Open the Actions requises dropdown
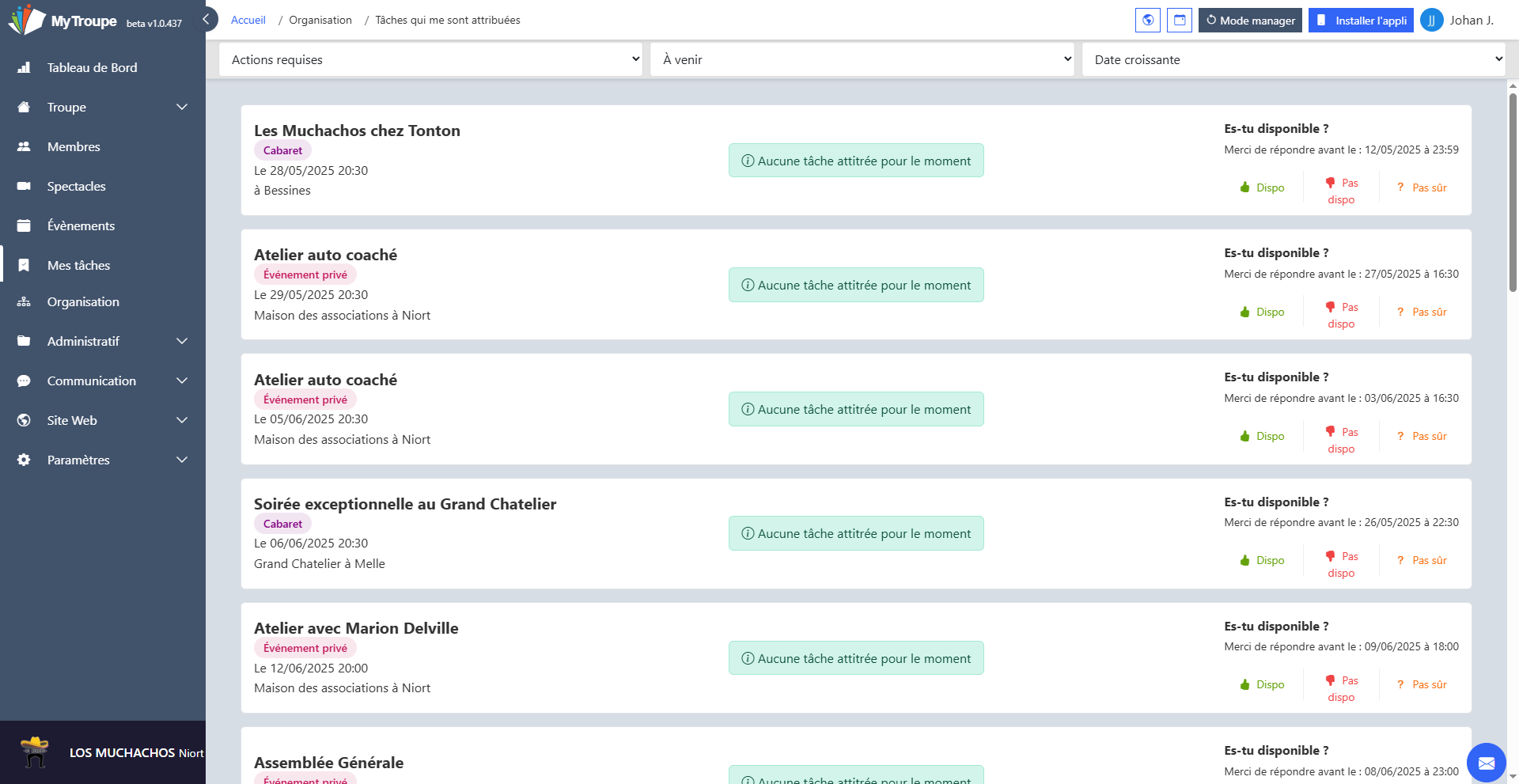 tap(431, 59)
